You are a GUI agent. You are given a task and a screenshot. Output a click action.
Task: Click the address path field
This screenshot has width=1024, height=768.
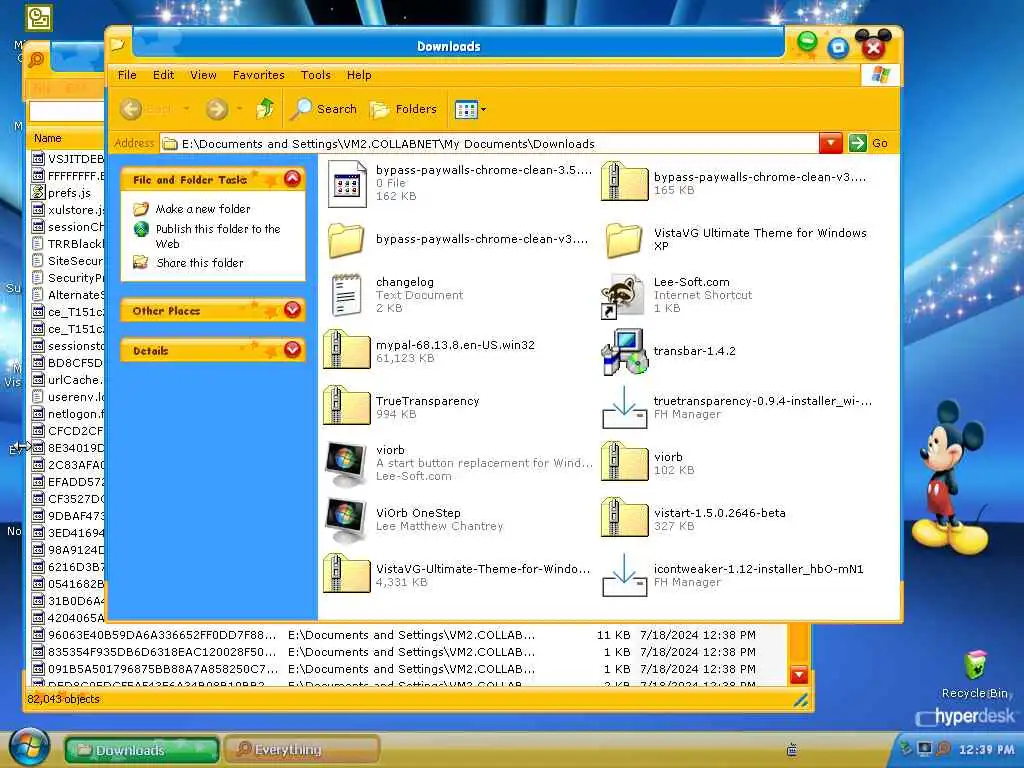490,144
